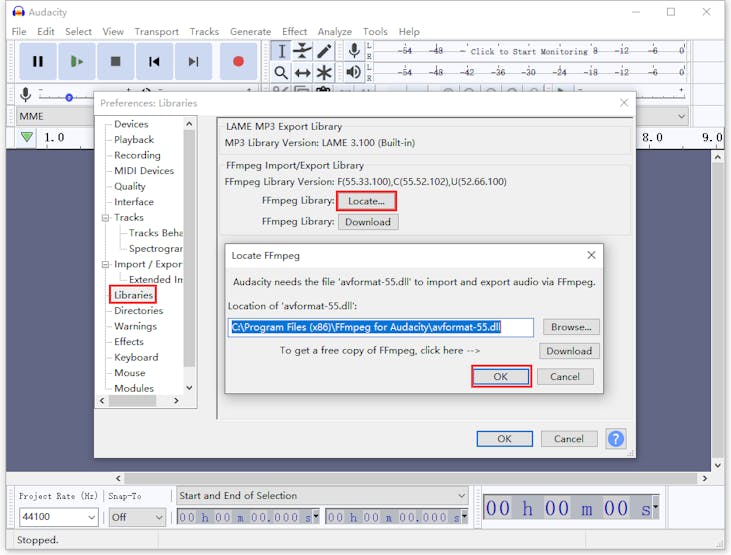The image size is (731, 555).
Task: Collapse the Tracks tree node
Action: (x=105, y=218)
